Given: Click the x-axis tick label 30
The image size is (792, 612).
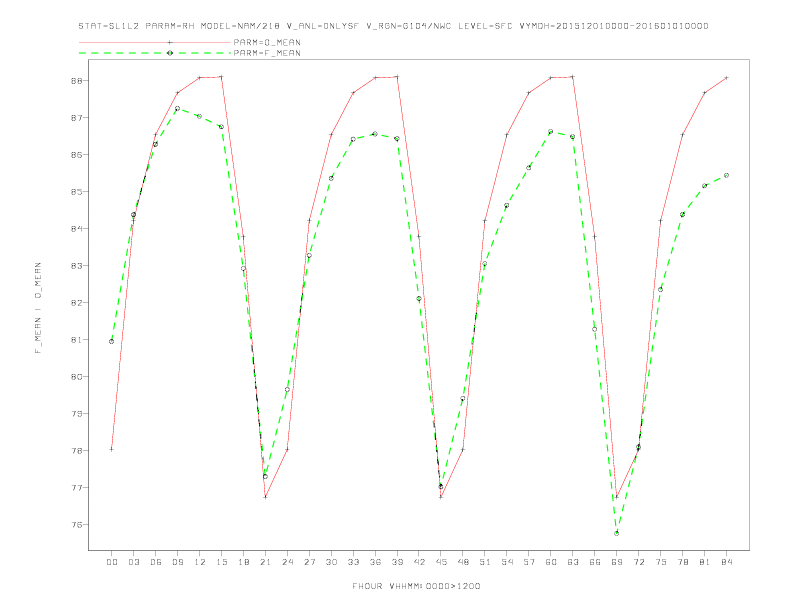Looking at the screenshot, I should [x=331, y=562].
